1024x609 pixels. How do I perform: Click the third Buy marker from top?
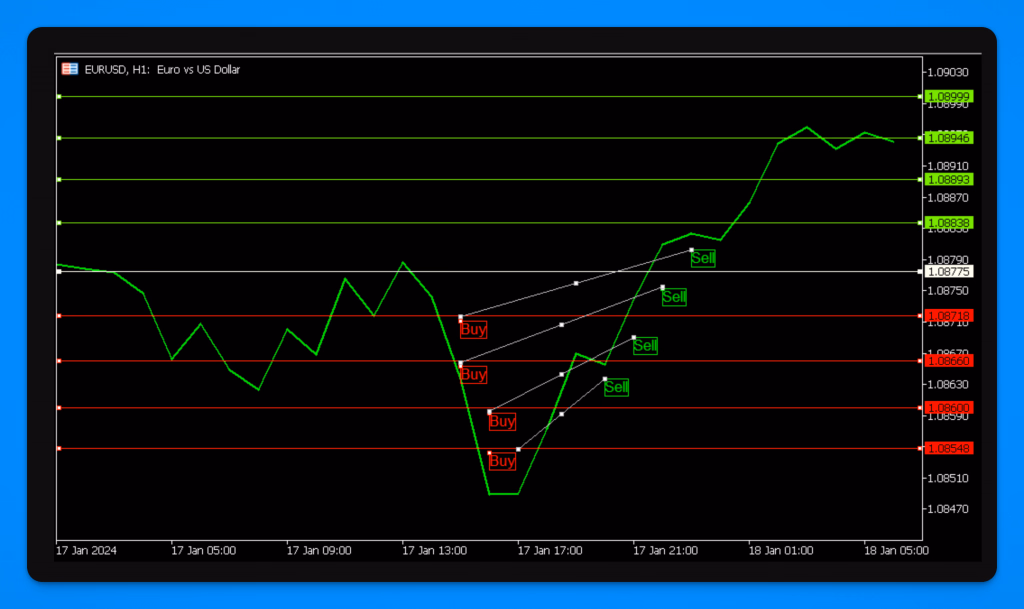(502, 422)
